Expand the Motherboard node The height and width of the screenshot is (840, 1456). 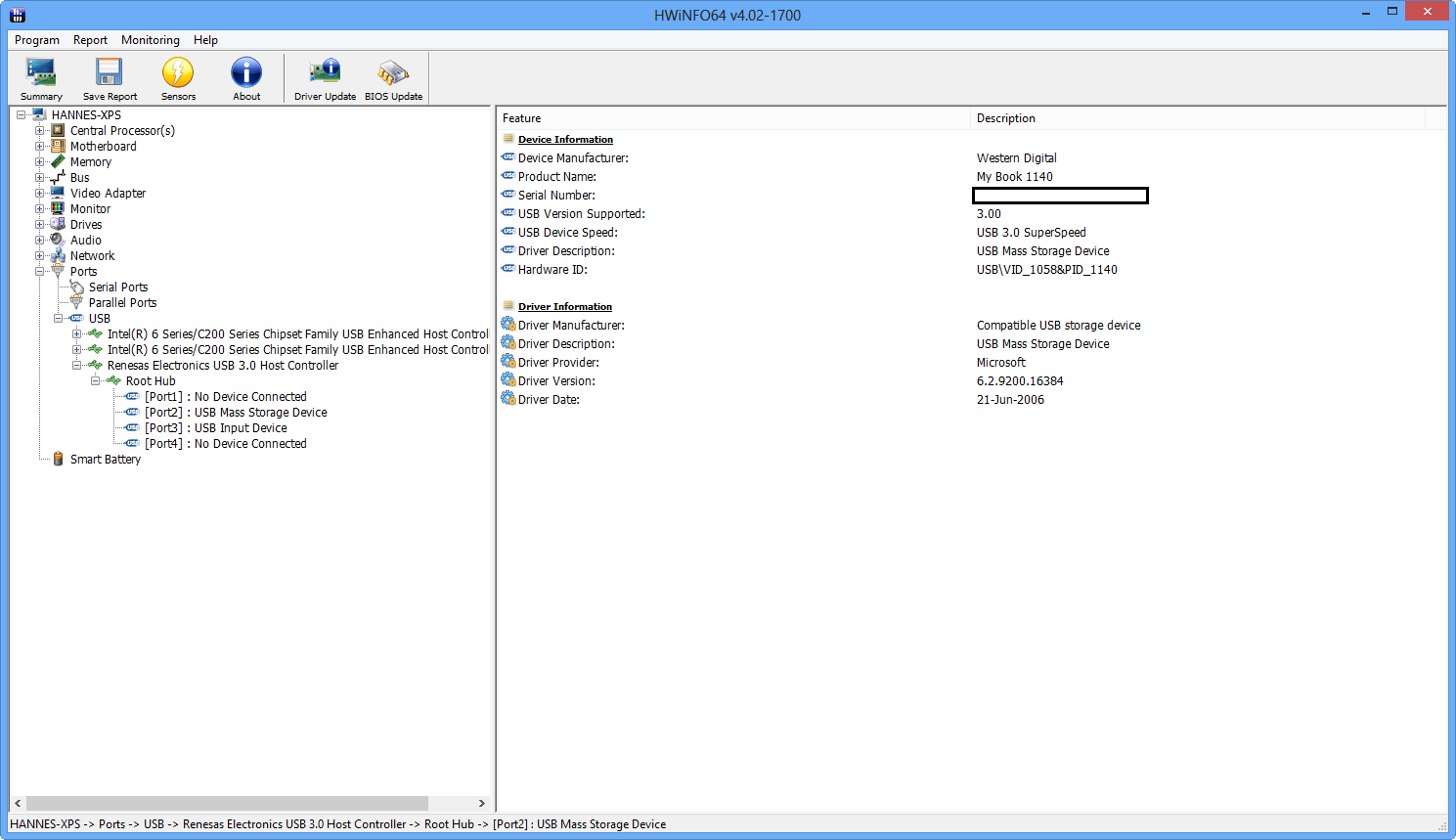(40, 146)
